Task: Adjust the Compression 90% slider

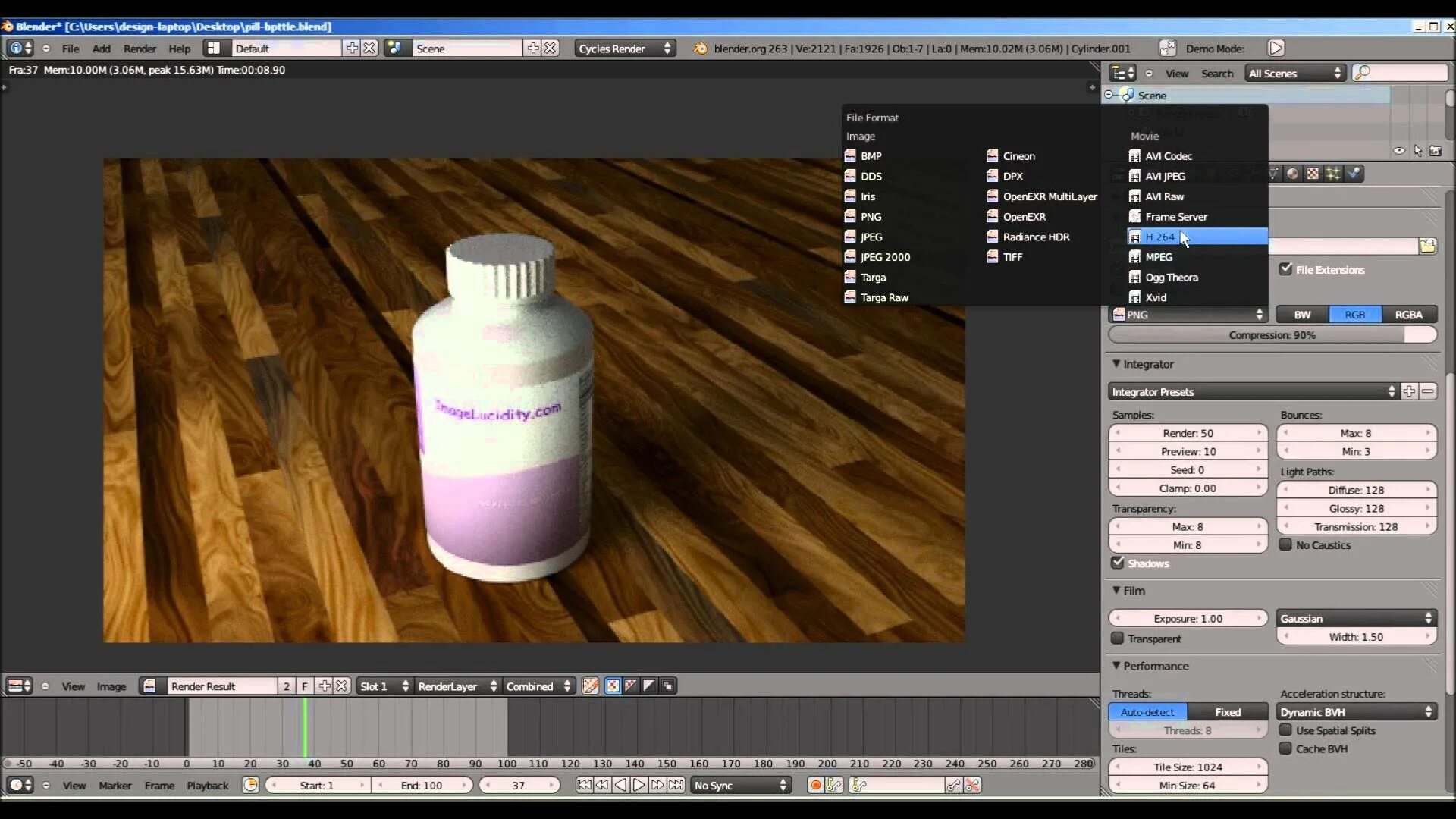Action: (1272, 335)
